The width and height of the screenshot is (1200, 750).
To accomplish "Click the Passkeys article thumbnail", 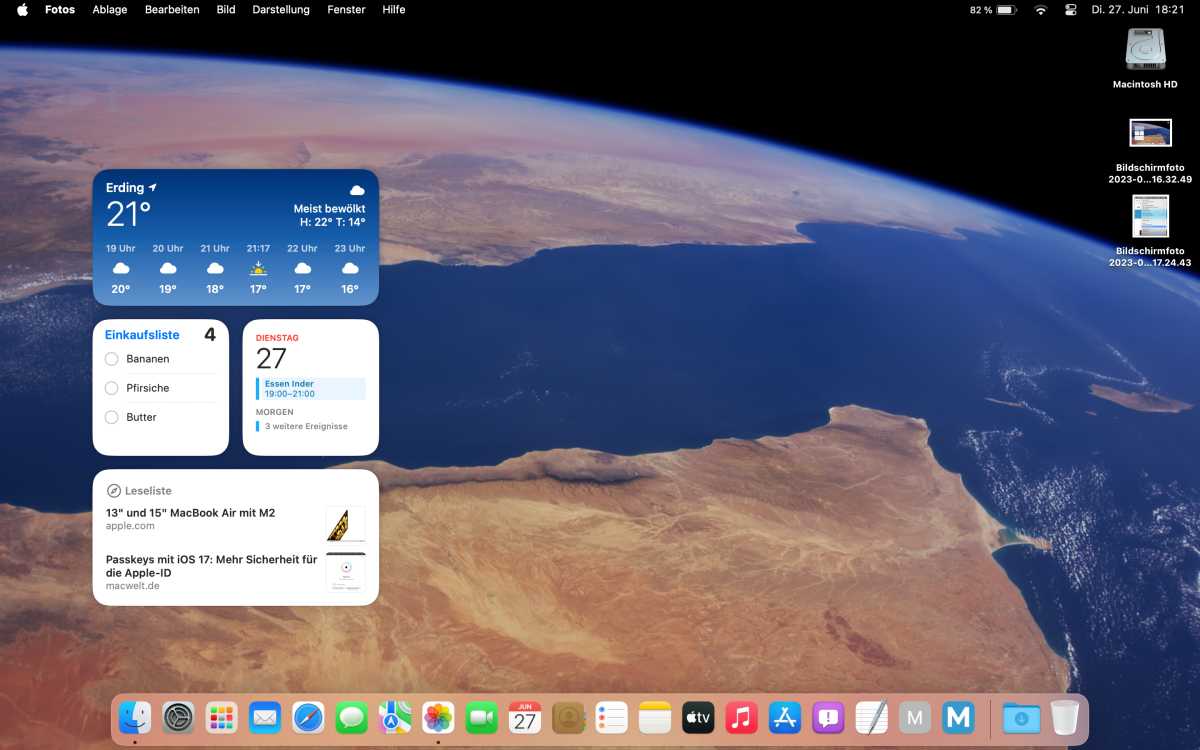I will (346, 572).
